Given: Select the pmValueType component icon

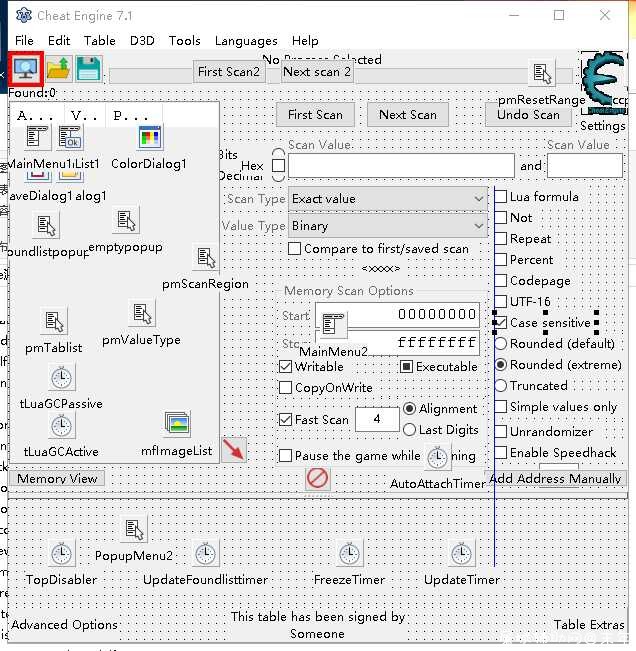Looking at the screenshot, I should (x=142, y=313).
